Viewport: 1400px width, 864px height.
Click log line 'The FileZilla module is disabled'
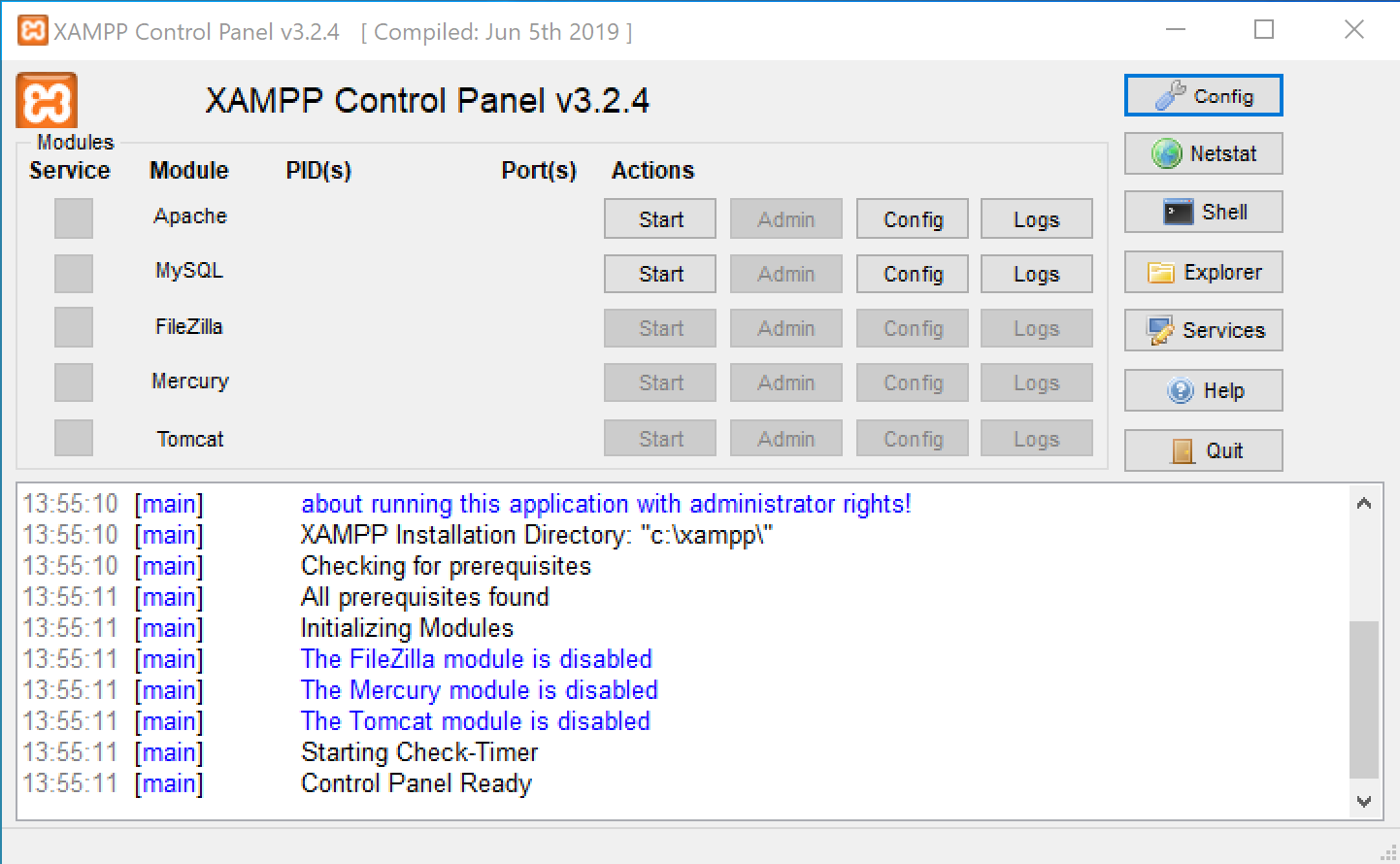click(x=477, y=659)
